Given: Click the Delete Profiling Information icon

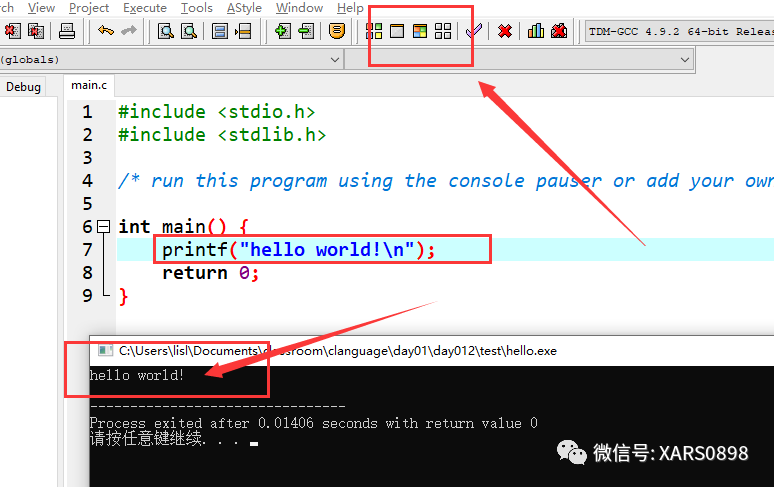Looking at the screenshot, I should coord(559,31).
